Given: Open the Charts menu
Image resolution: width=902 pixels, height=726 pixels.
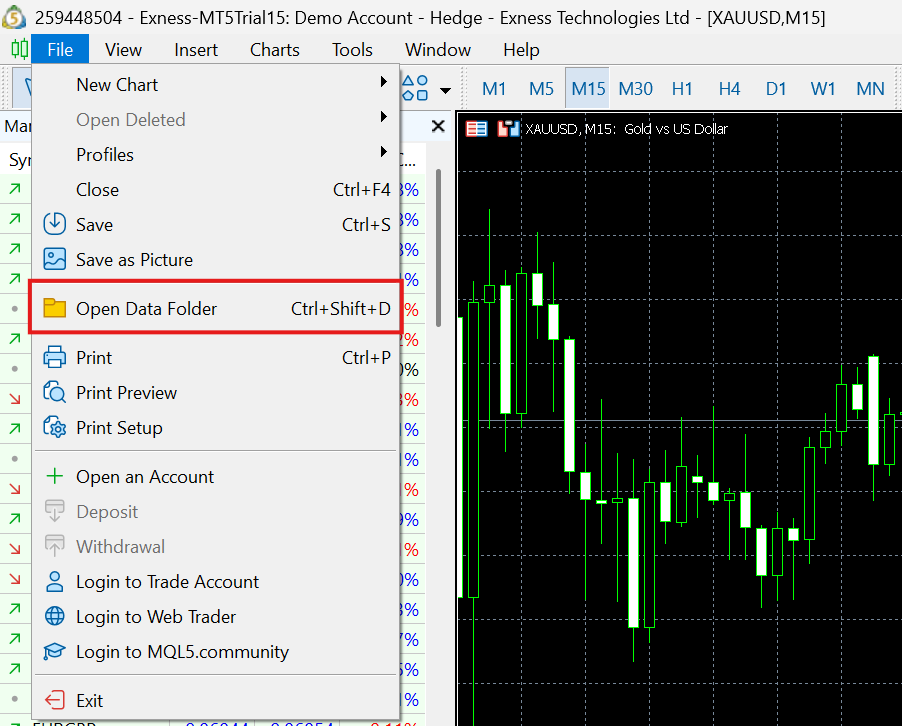Looking at the screenshot, I should [x=273, y=49].
